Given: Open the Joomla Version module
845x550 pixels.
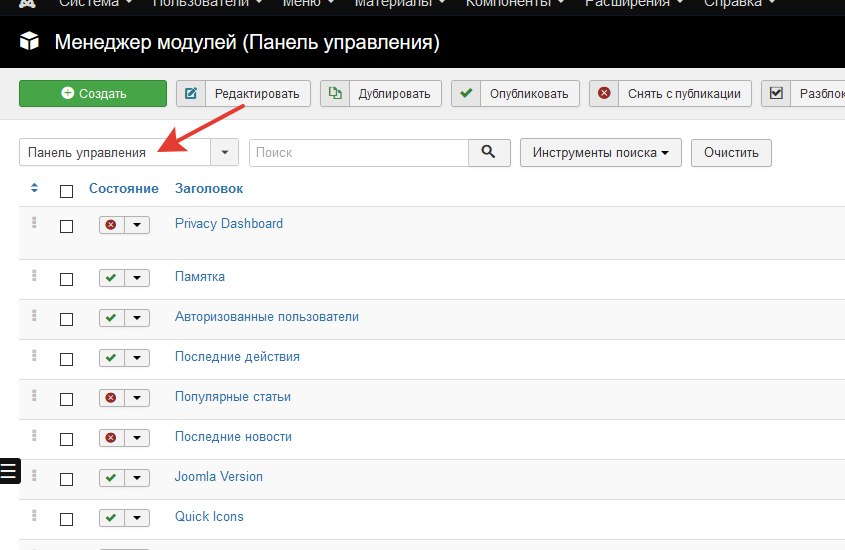Looking at the screenshot, I should coord(219,476).
